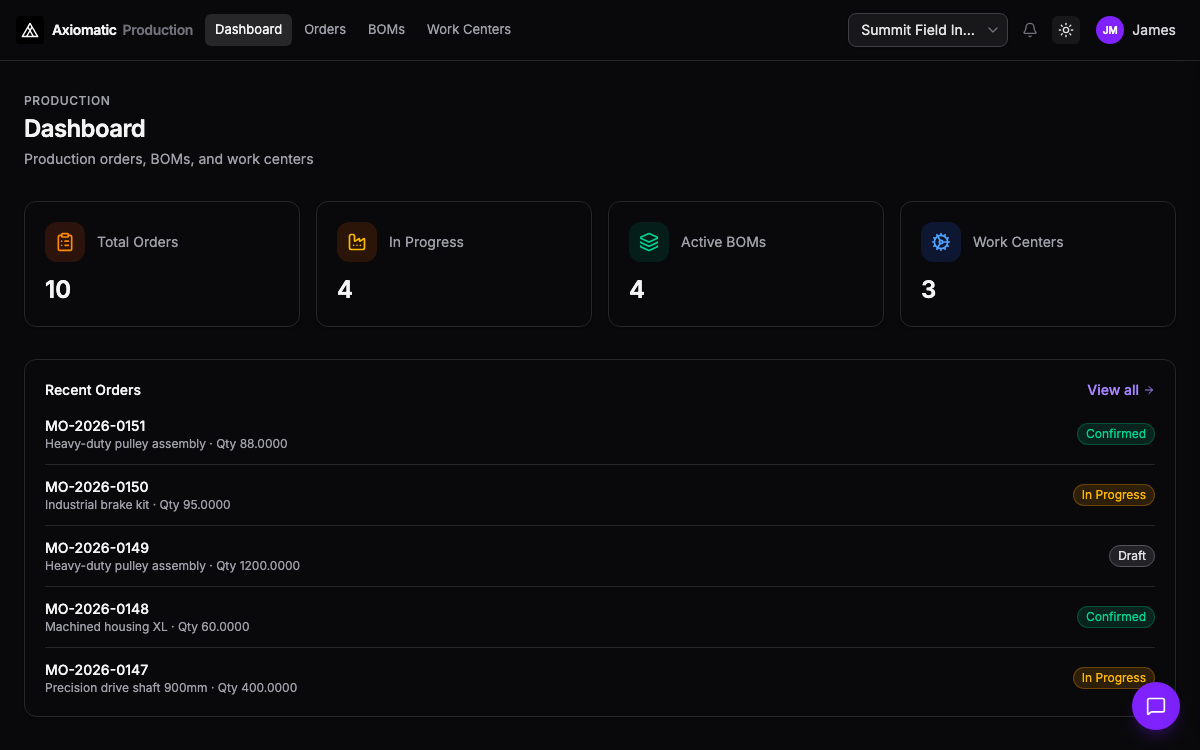
Task: Click In Progress badge on MO-2026-0150
Action: tap(1113, 495)
